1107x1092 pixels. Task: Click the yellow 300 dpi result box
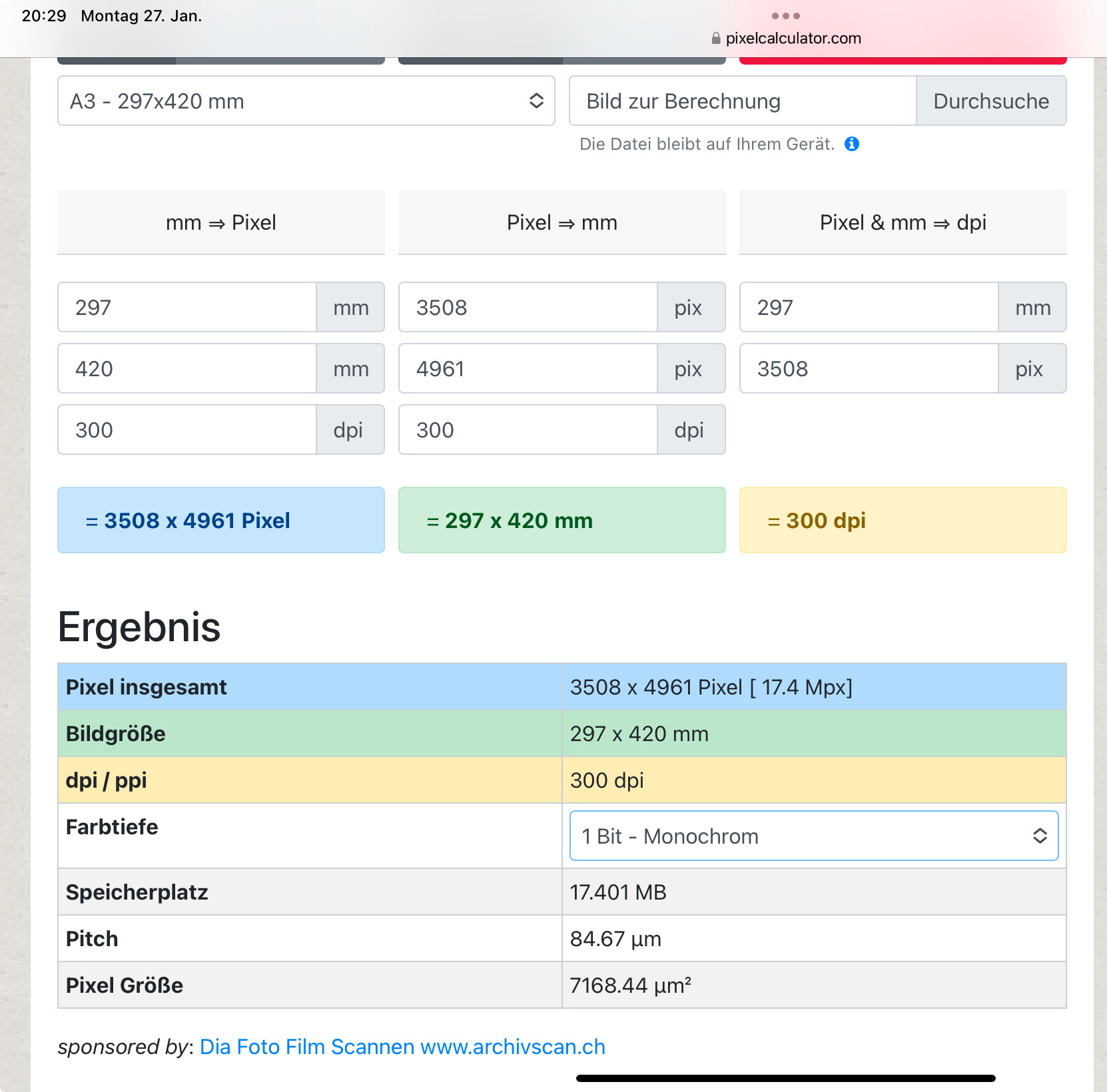903,521
